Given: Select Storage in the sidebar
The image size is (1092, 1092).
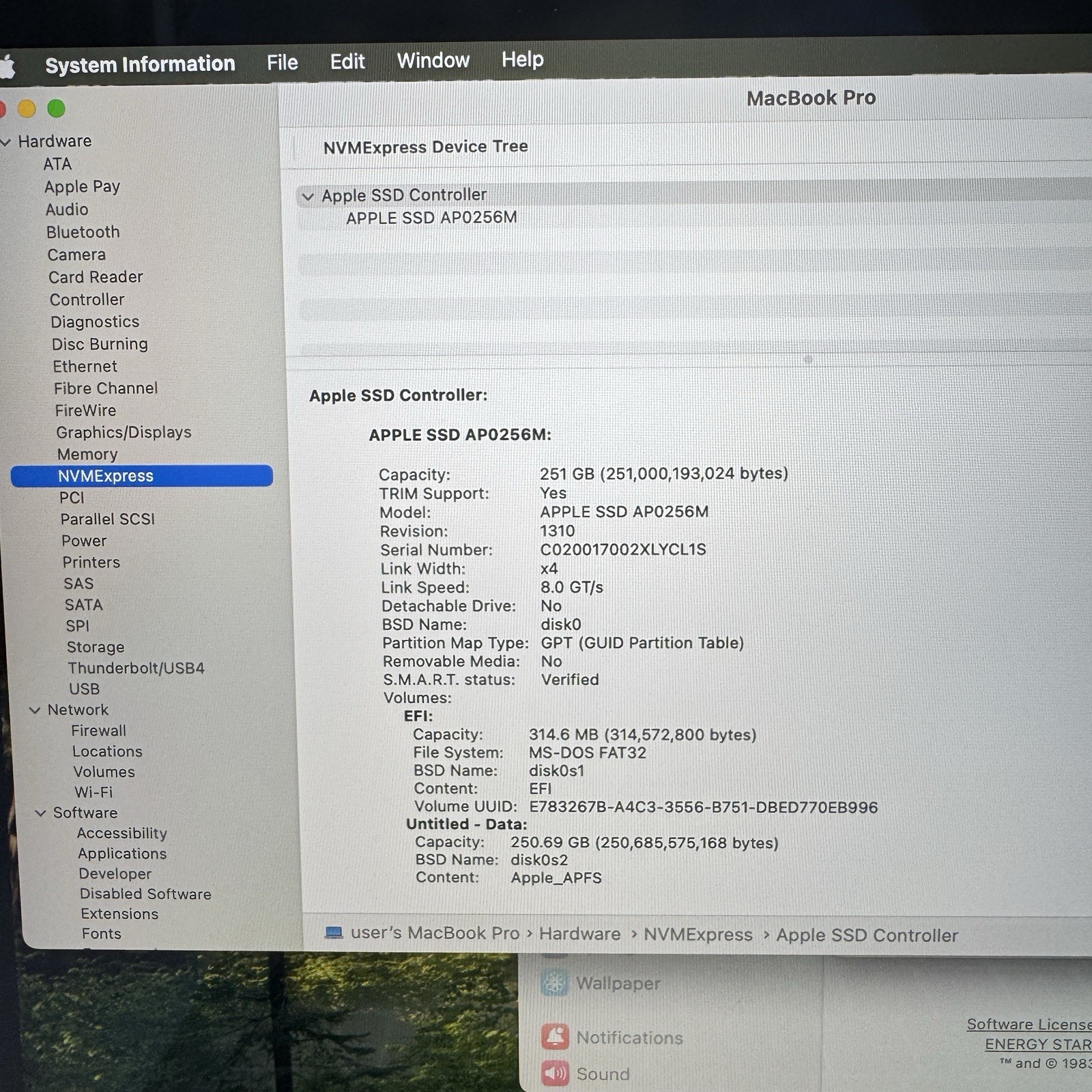Looking at the screenshot, I should pyautogui.click(x=96, y=647).
